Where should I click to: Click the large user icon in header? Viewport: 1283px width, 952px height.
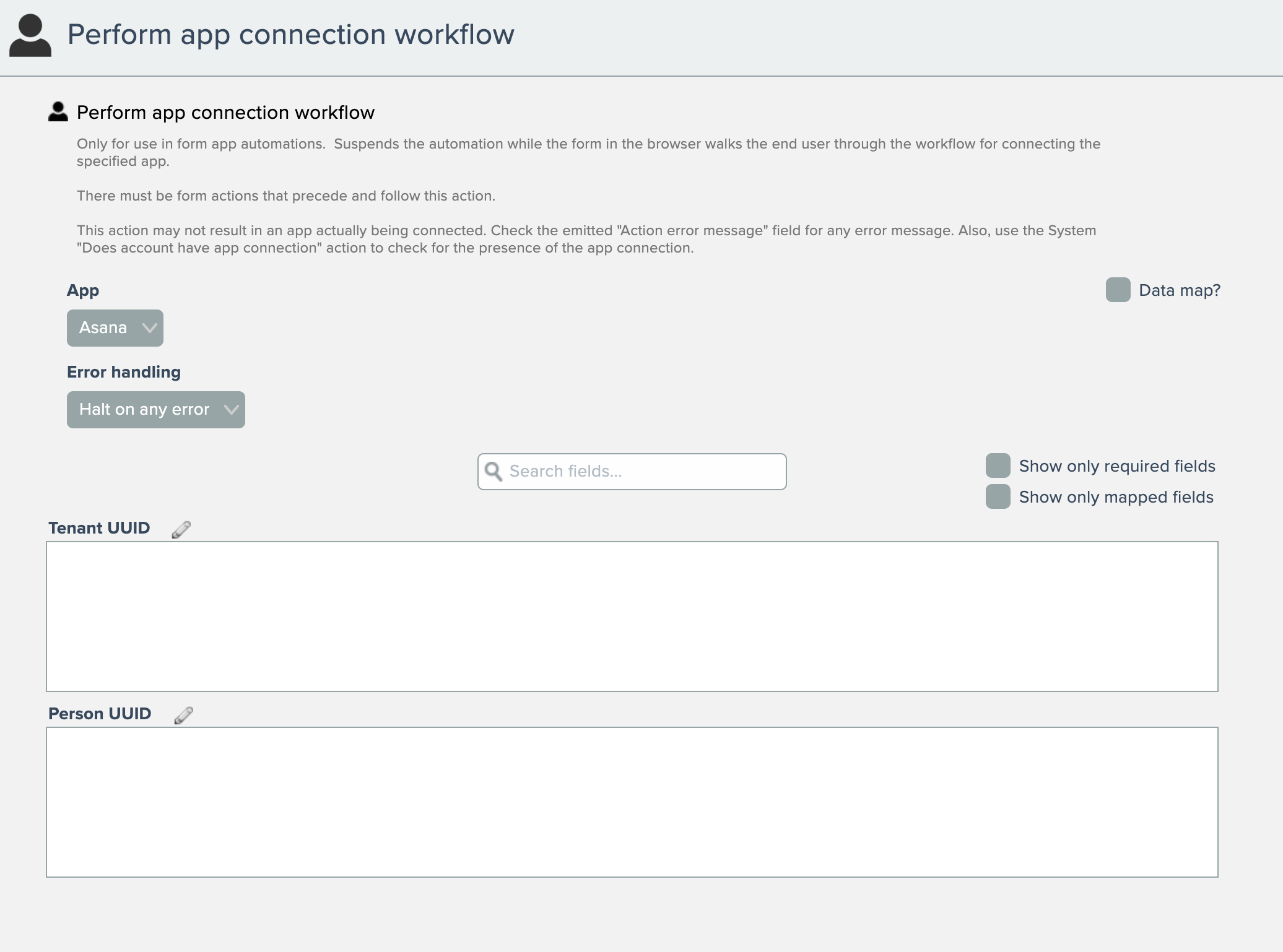[30, 36]
